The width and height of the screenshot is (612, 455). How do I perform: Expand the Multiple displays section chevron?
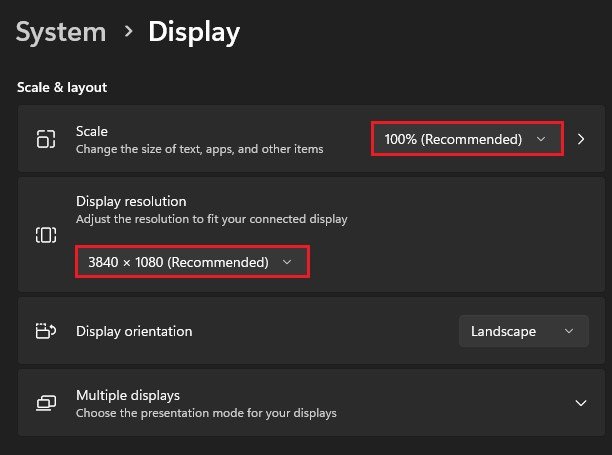pos(580,403)
